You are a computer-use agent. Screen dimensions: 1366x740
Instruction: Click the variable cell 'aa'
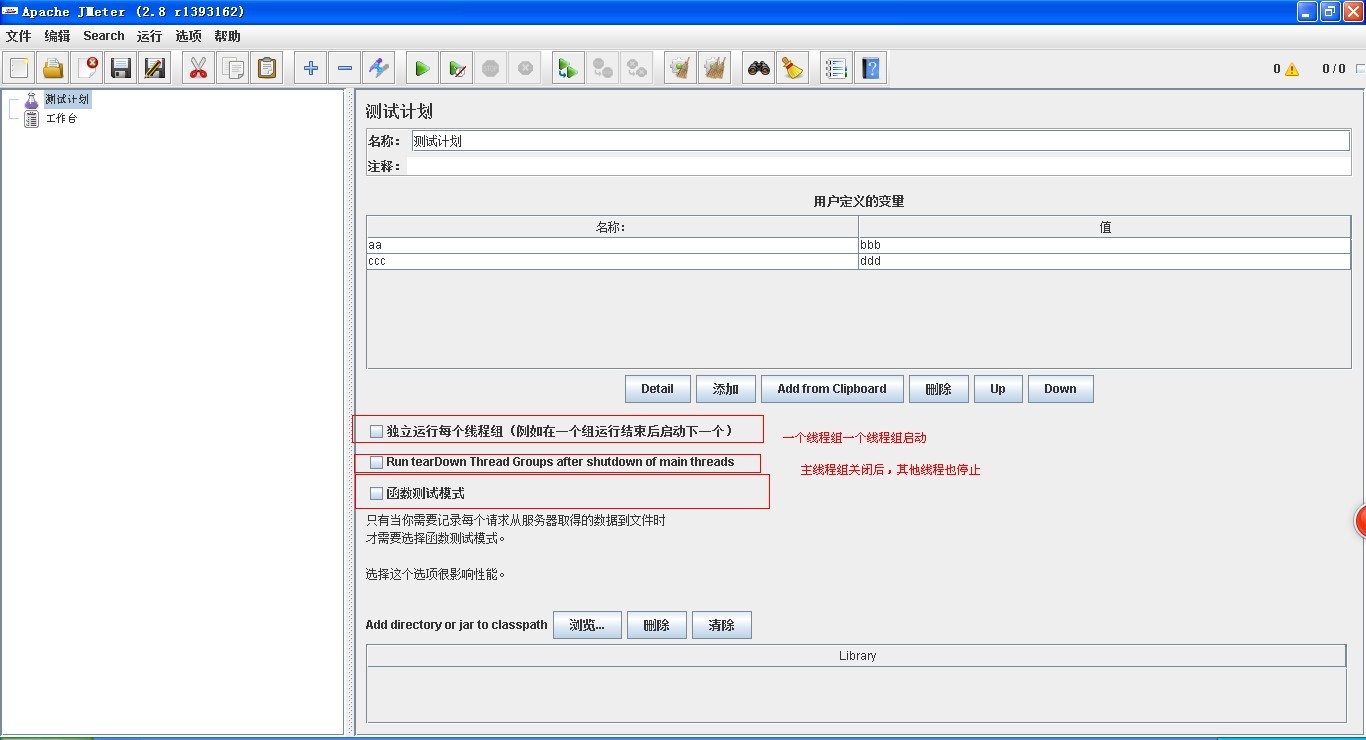612,245
